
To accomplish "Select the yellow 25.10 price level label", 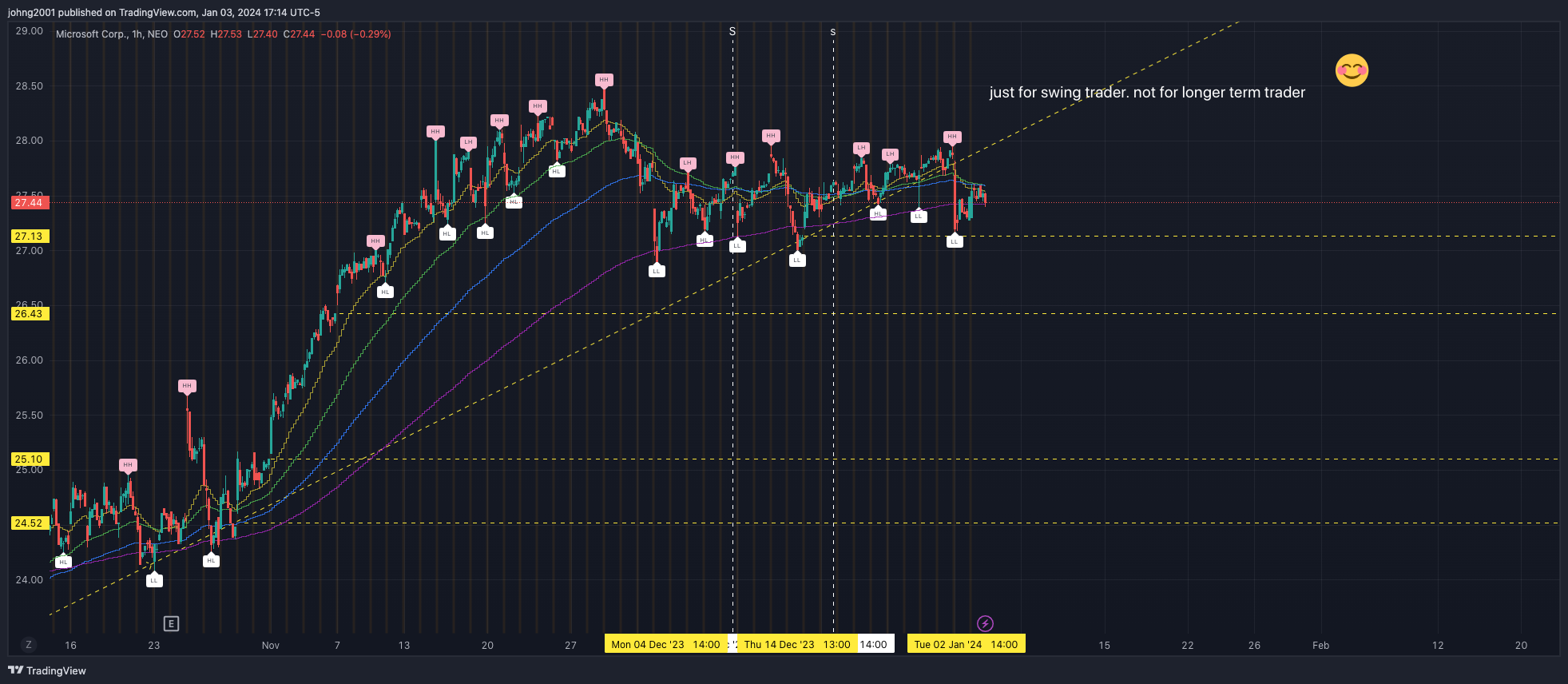I will pyautogui.click(x=30, y=459).
